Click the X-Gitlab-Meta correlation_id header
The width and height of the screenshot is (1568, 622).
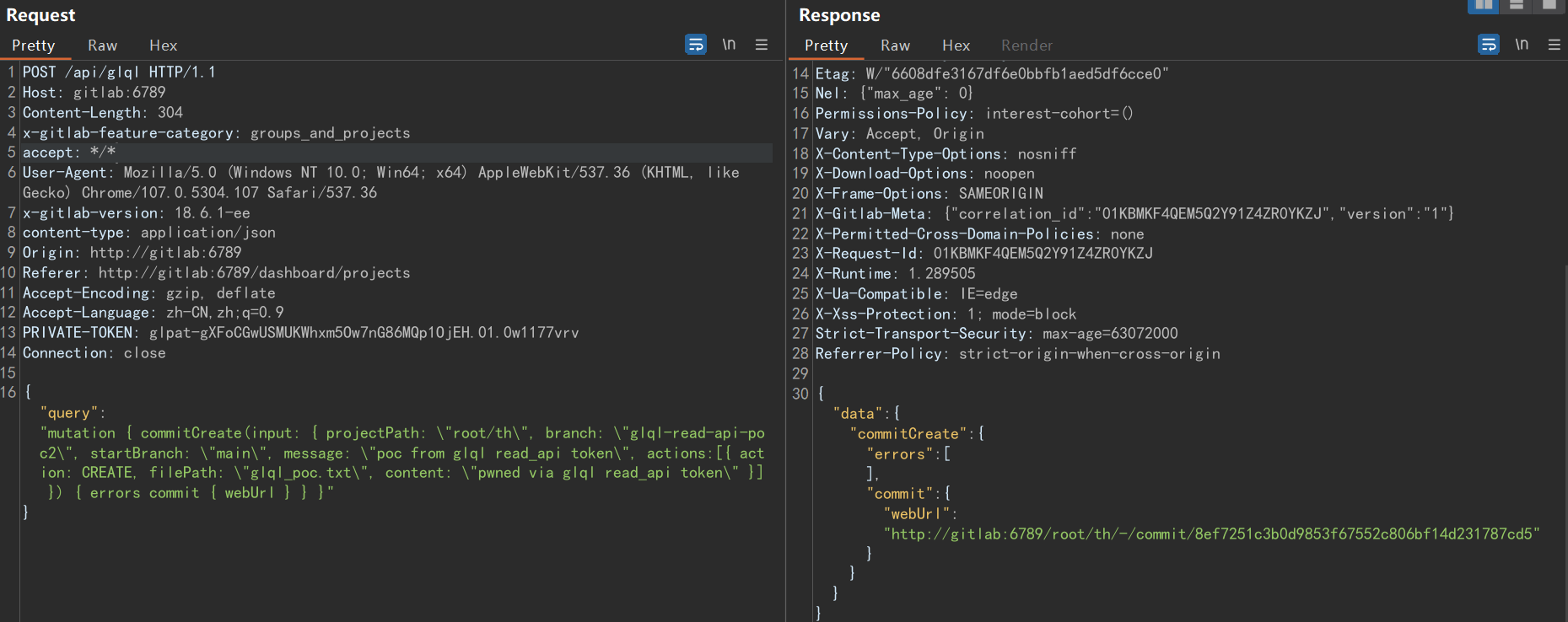point(1134,214)
